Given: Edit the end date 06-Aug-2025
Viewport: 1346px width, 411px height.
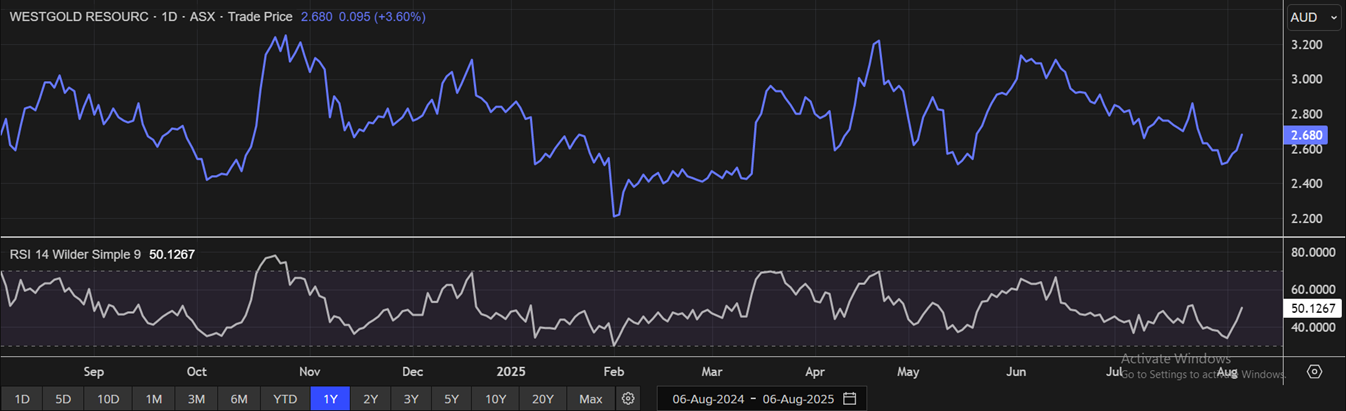Looking at the screenshot, I should (x=798, y=399).
